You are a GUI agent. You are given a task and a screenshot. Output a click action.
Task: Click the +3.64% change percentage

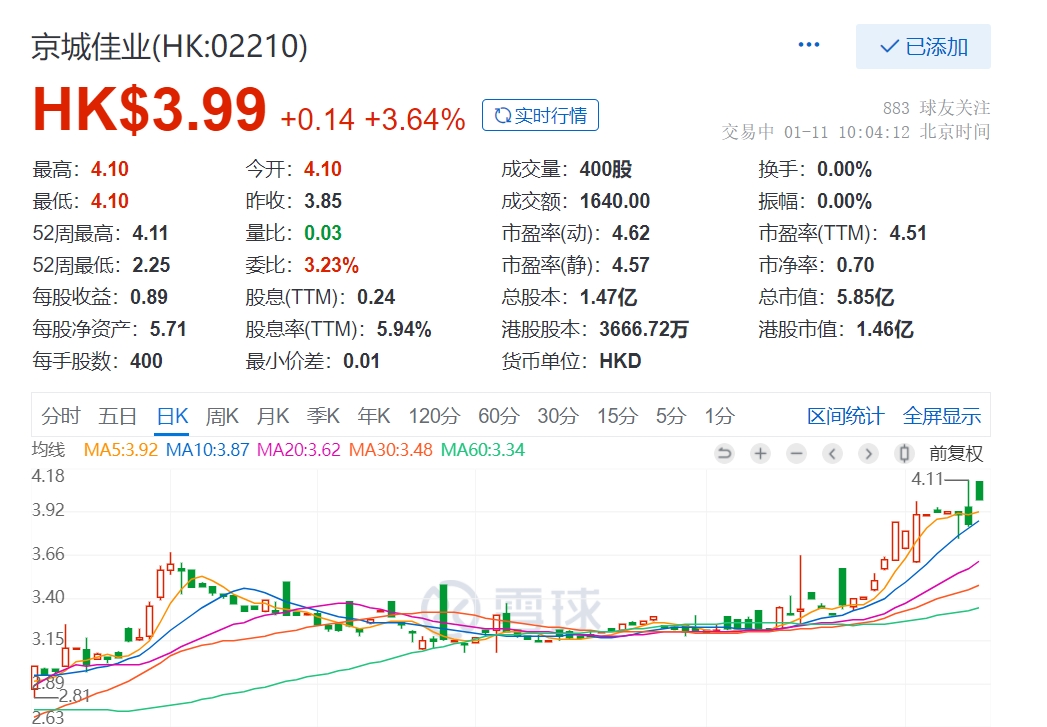click(415, 119)
